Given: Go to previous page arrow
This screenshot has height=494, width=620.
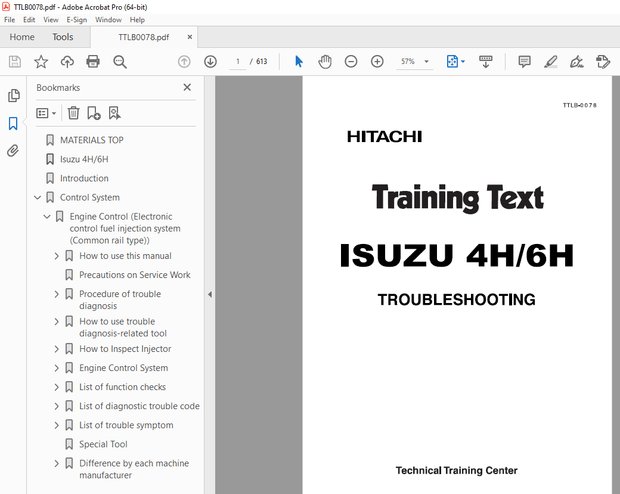Looking at the screenshot, I should pos(184,62).
